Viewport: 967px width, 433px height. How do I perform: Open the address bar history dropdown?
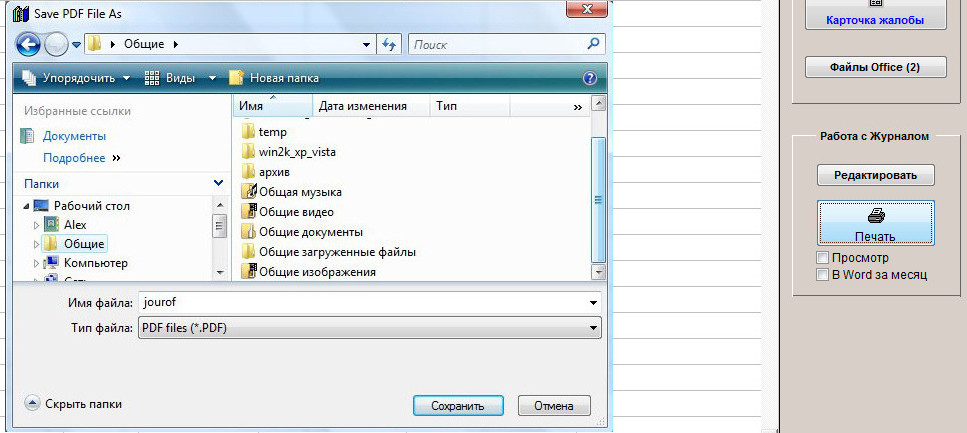pyautogui.click(x=366, y=44)
